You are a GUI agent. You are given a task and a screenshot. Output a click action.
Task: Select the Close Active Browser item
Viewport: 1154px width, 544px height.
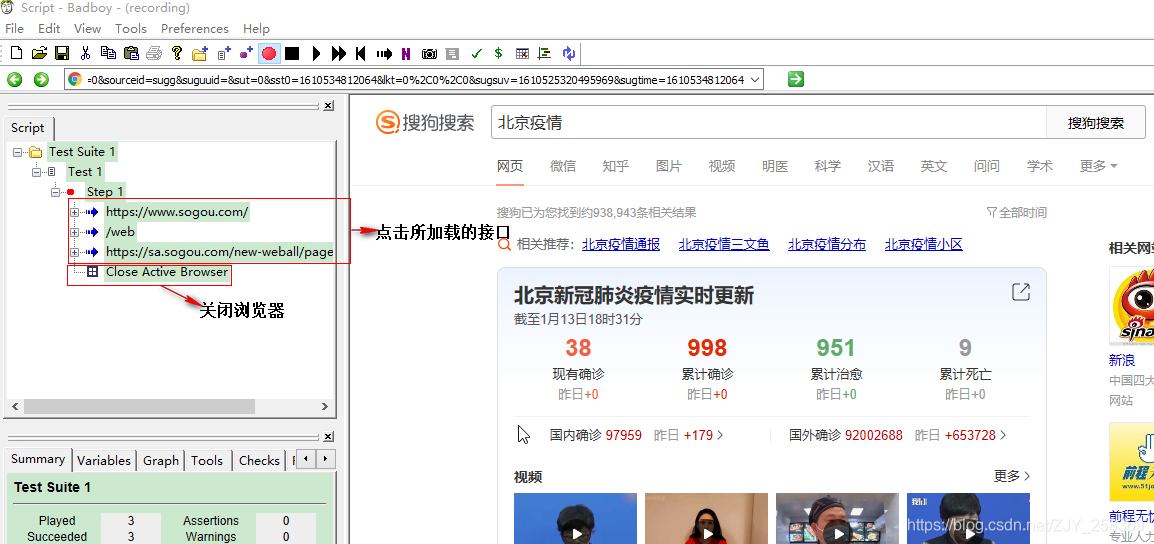tap(166, 272)
